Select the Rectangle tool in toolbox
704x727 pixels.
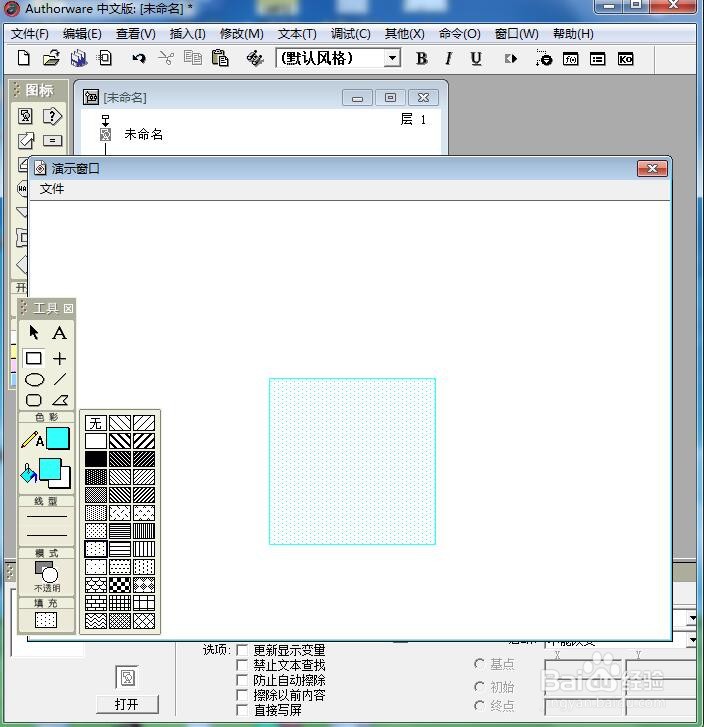pyautogui.click(x=34, y=358)
